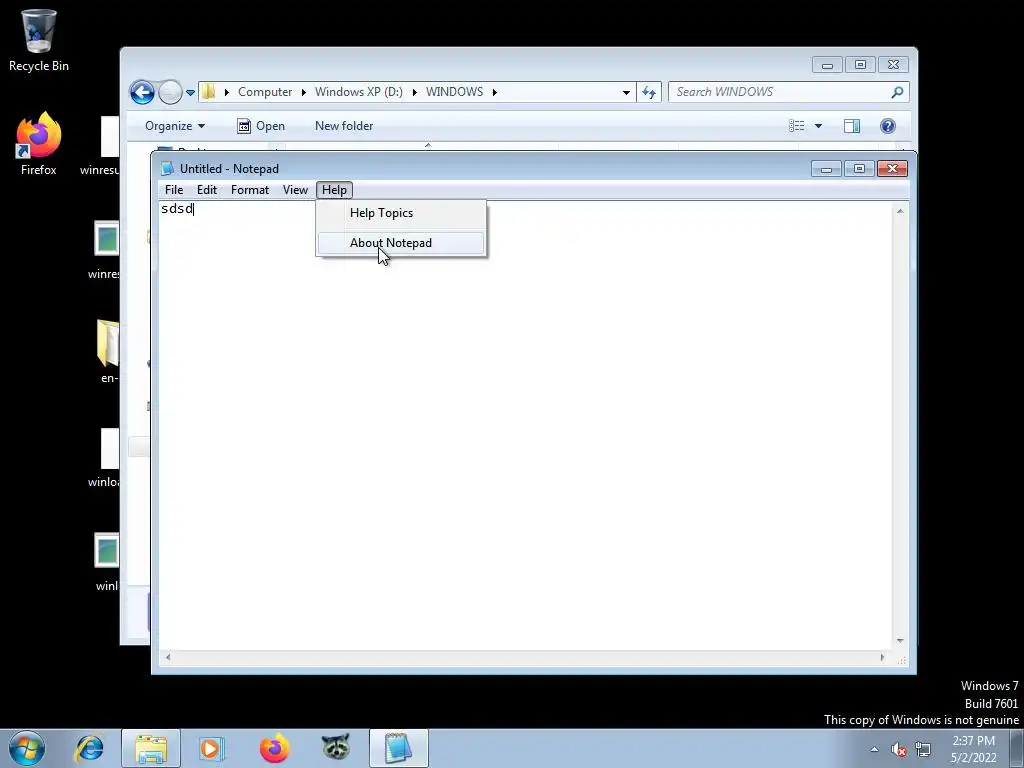Screen dimensions: 1024x768
Task: Maximize the Explorer WINDOWS window
Action: click(860, 65)
